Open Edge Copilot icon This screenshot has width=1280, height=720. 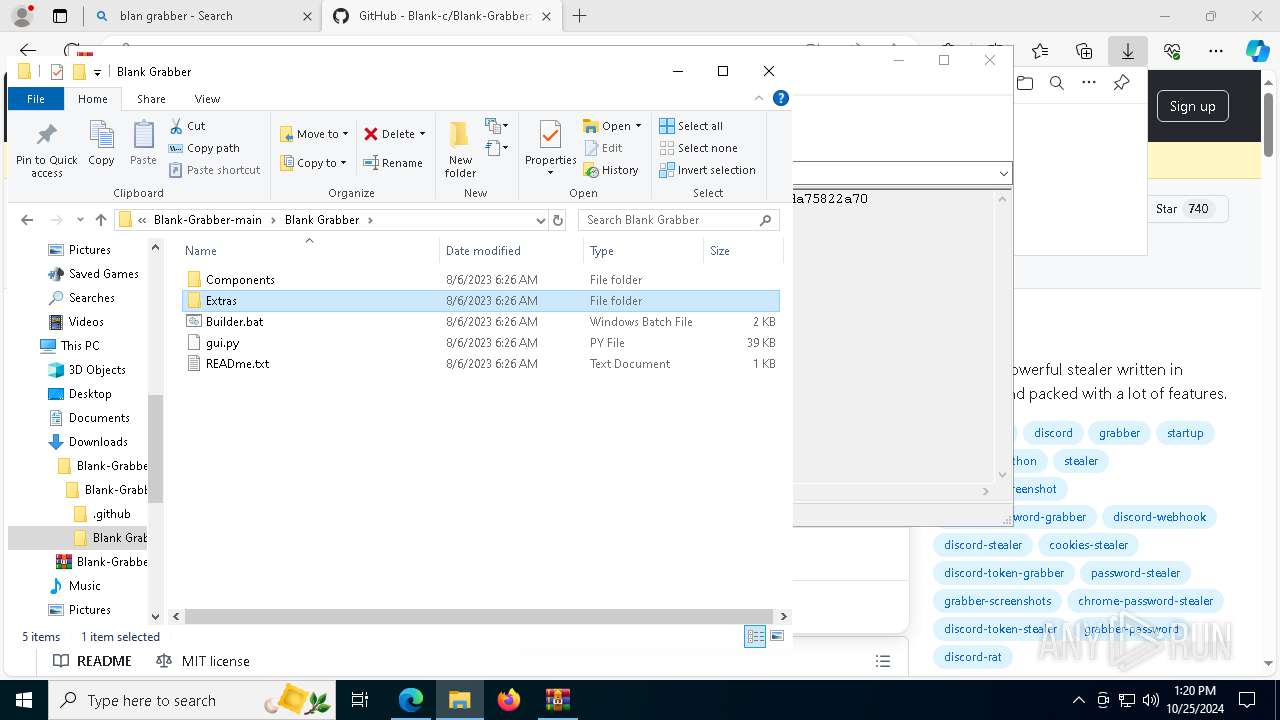[1257, 51]
